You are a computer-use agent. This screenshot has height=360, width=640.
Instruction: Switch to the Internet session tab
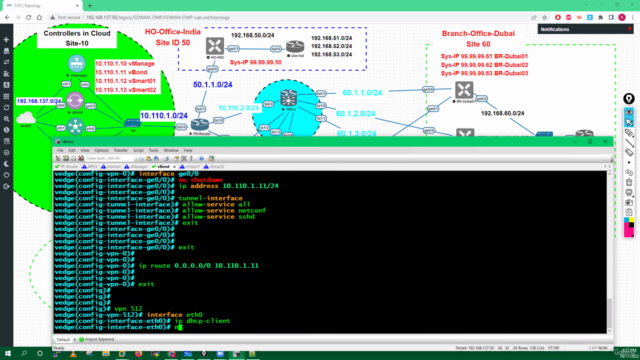coord(111,167)
